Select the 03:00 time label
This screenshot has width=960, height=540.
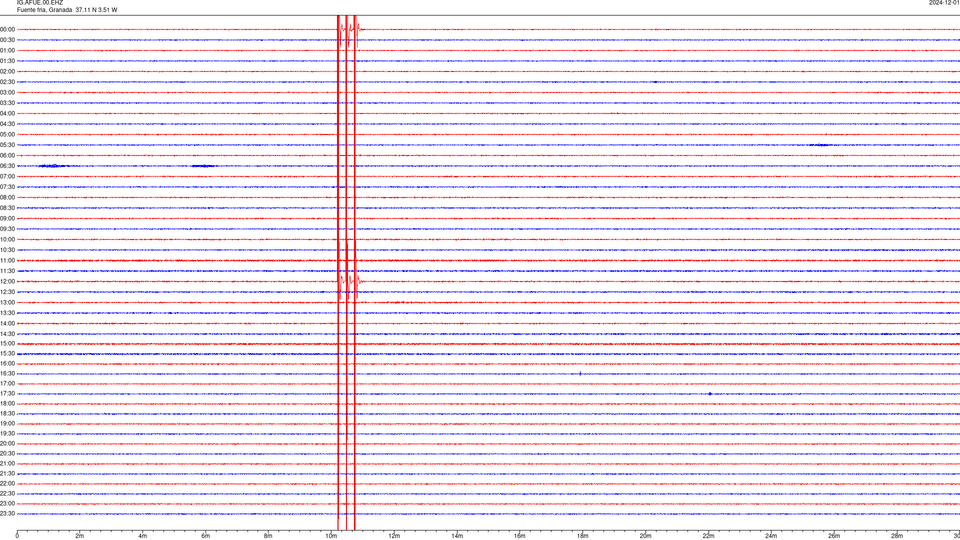click(7, 92)
